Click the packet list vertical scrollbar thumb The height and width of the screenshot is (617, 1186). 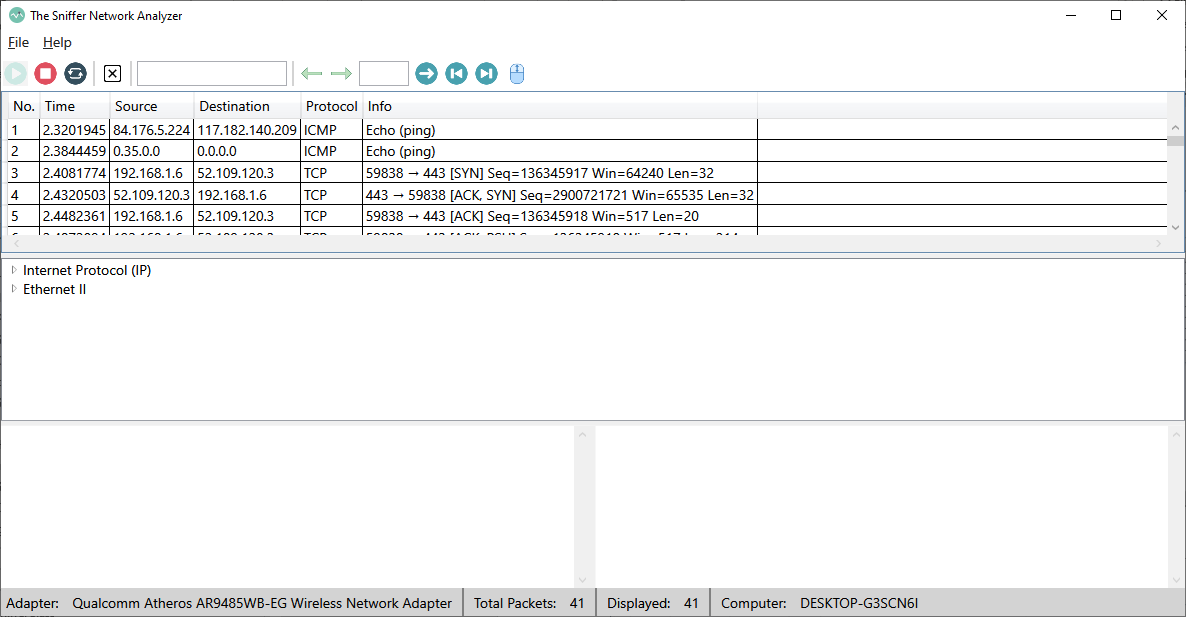click(1175, 141)
